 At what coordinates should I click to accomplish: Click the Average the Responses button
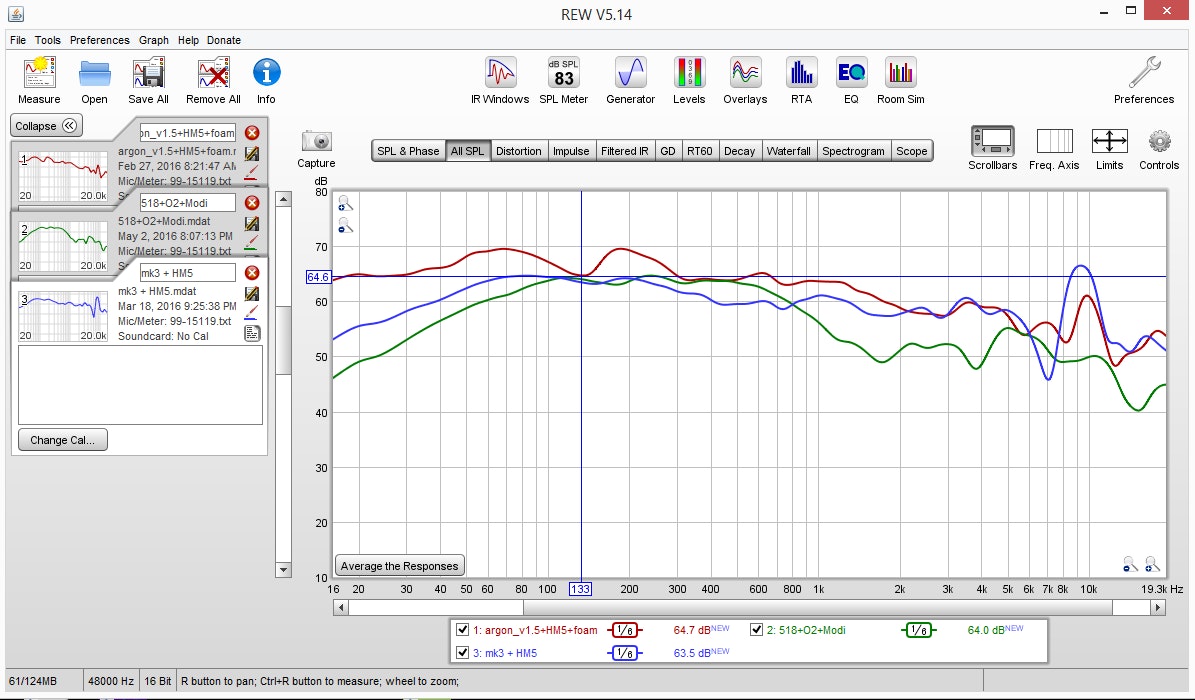(399, 566)
